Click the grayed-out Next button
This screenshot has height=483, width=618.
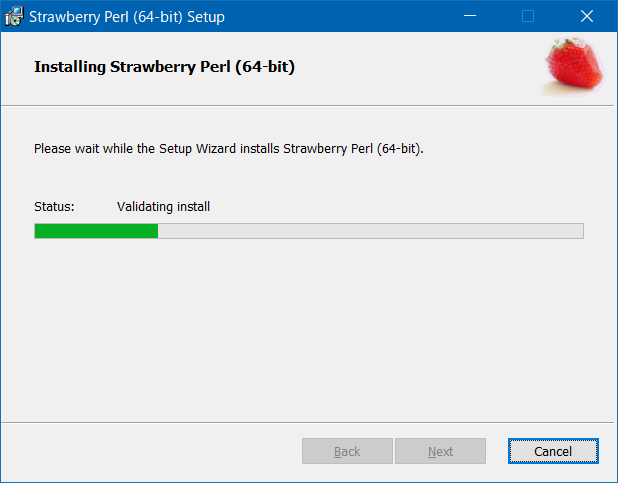(x=440, y=451)
